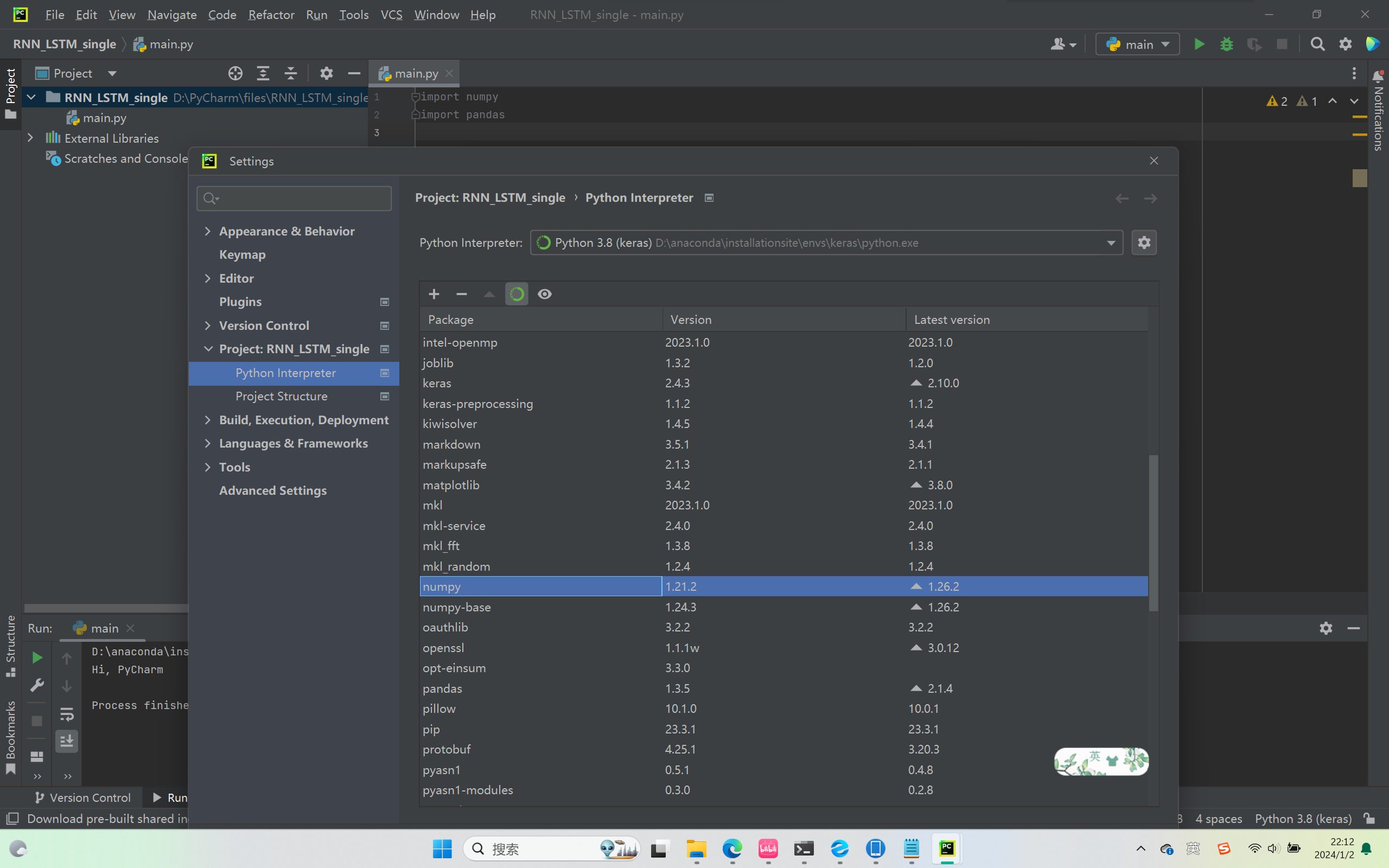The image size is (1389, 868).
Task: Open the File menu
Action: (54, 14)
